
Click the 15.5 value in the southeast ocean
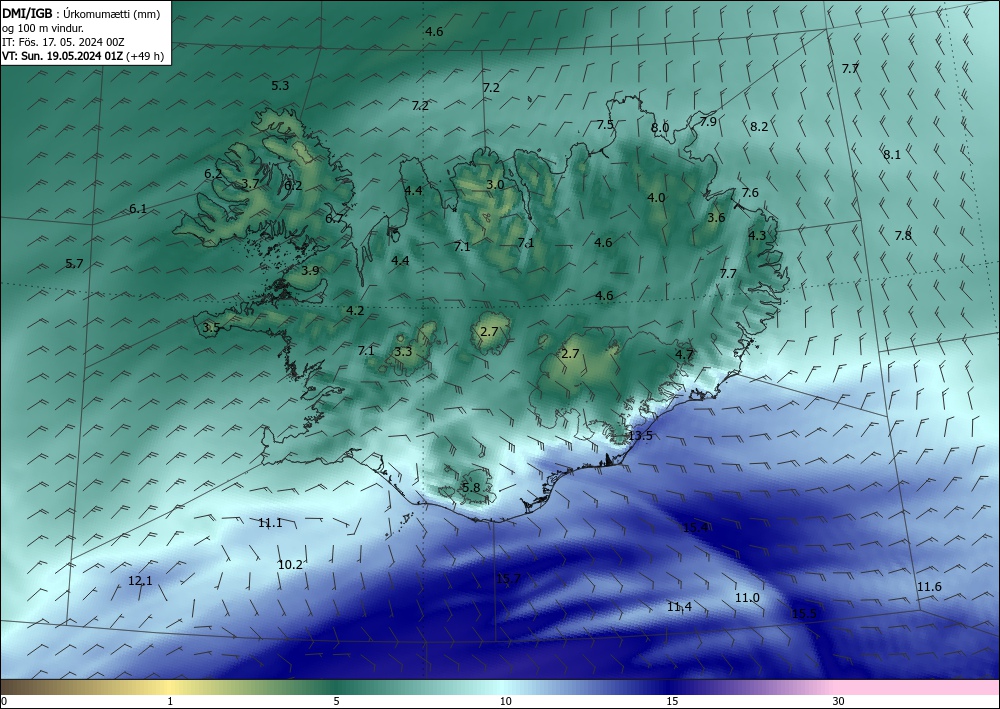click(804, 613)
